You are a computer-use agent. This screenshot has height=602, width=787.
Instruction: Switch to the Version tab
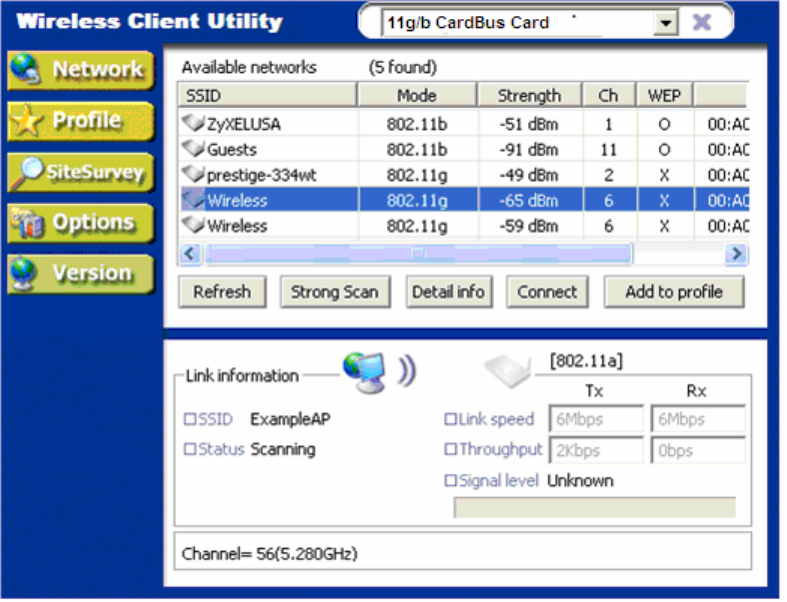tap(81, 274)
